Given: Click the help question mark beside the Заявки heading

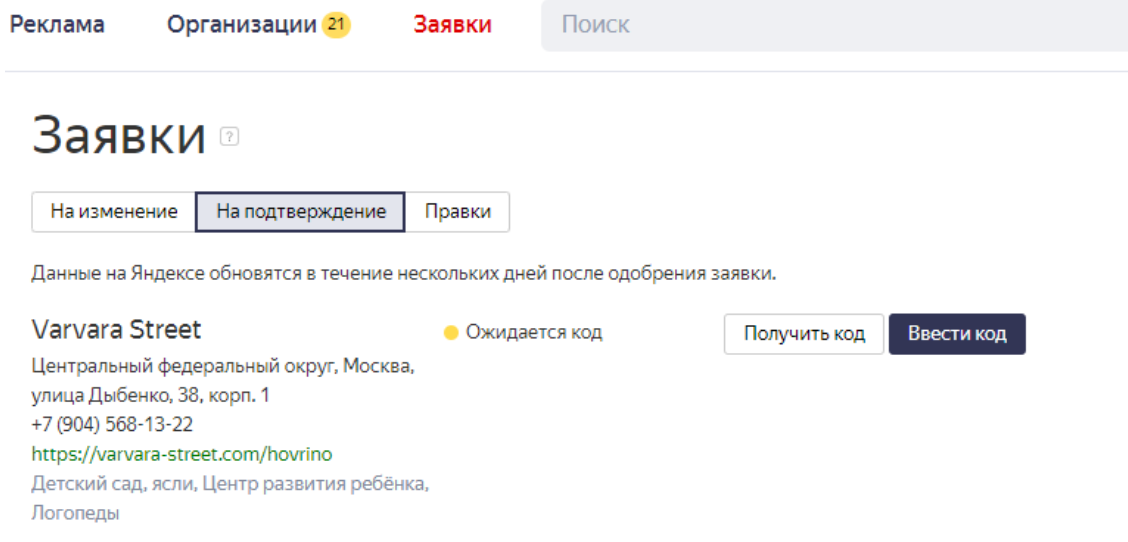Looking at the screenshot, I should click(x=229, y=136).
